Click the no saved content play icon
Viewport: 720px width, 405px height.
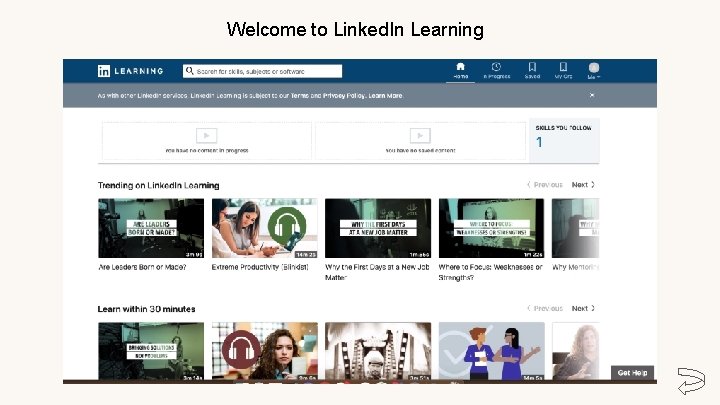point(420,135)
